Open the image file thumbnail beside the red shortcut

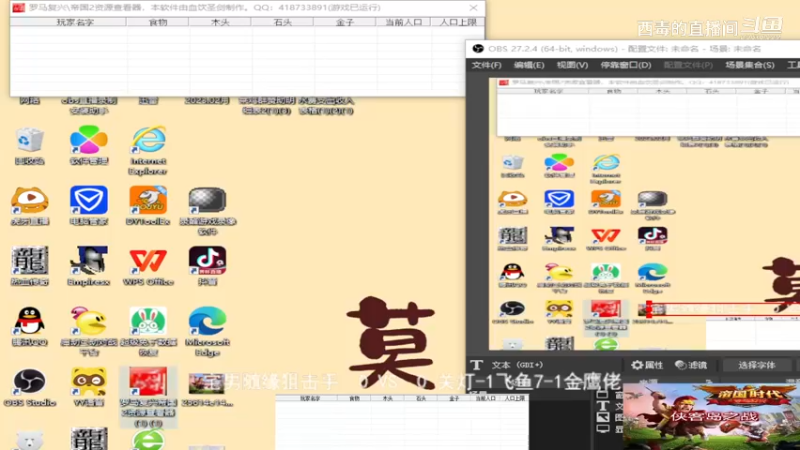point(206,384)
